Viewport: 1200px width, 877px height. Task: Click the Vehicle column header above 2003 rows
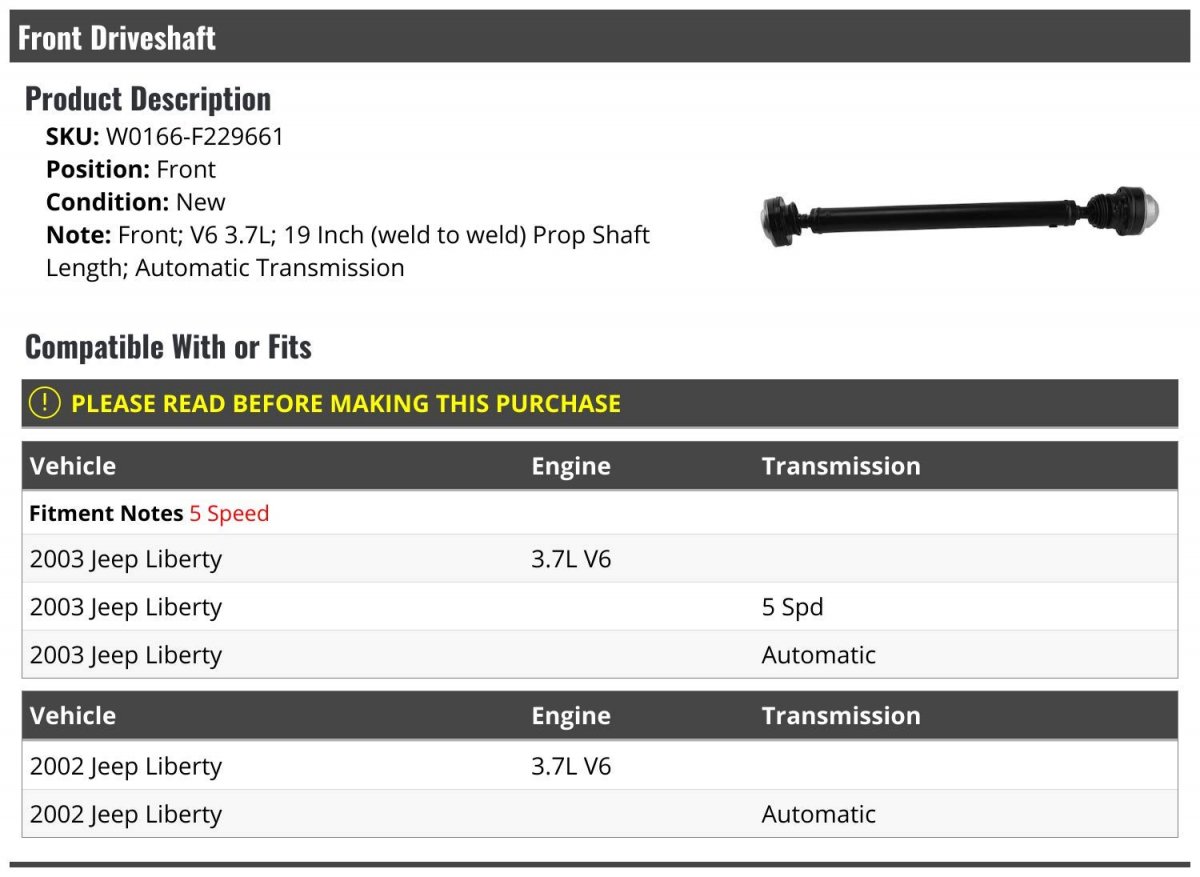pos(73,466)
